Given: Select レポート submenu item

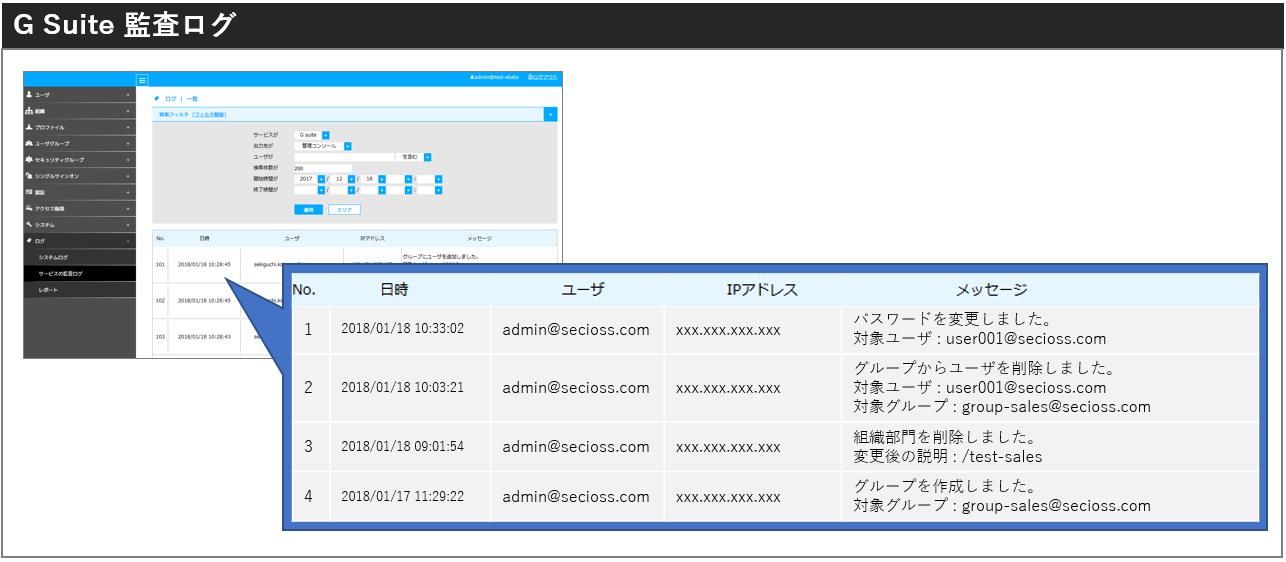Looking at the screenshot, I should pyautogui.click(x=79, y=289).
